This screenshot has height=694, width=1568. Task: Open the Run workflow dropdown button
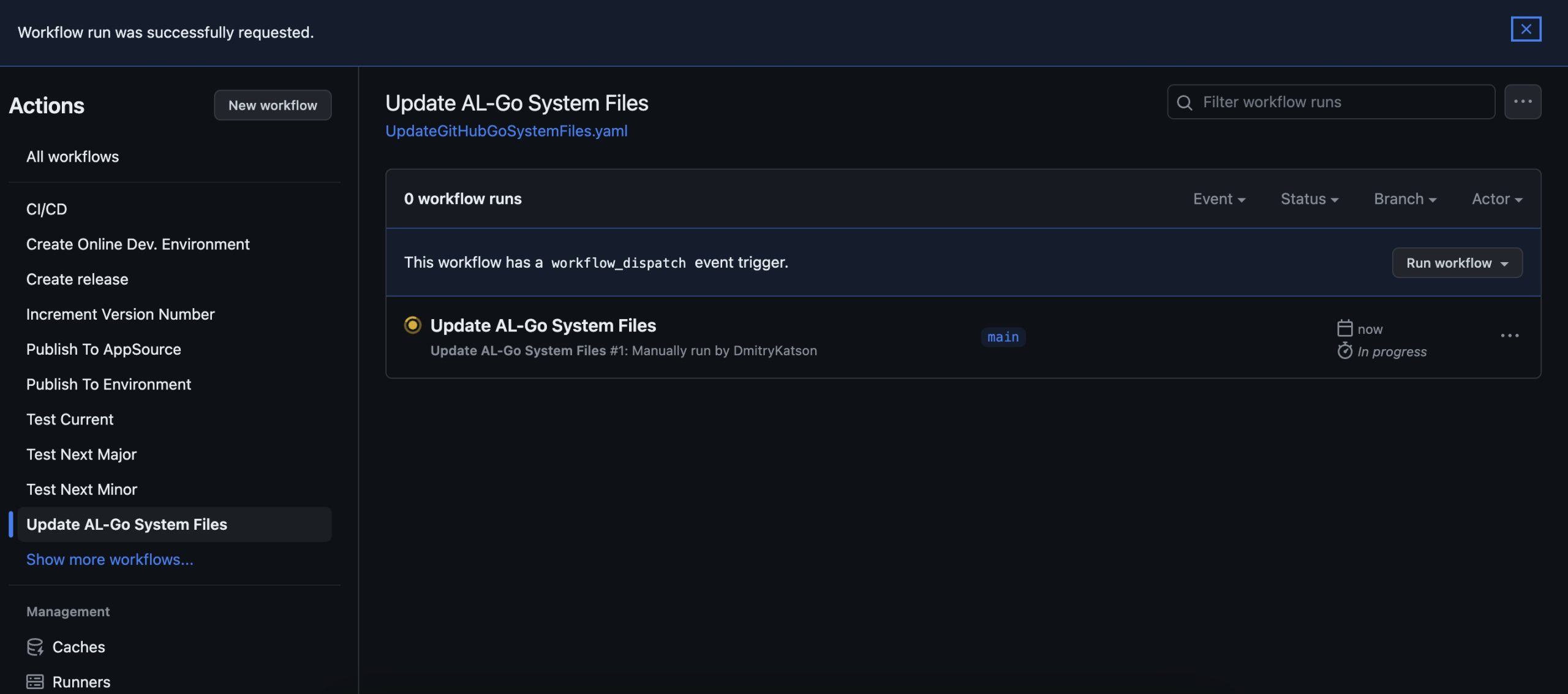click(x=1457, y=263)
